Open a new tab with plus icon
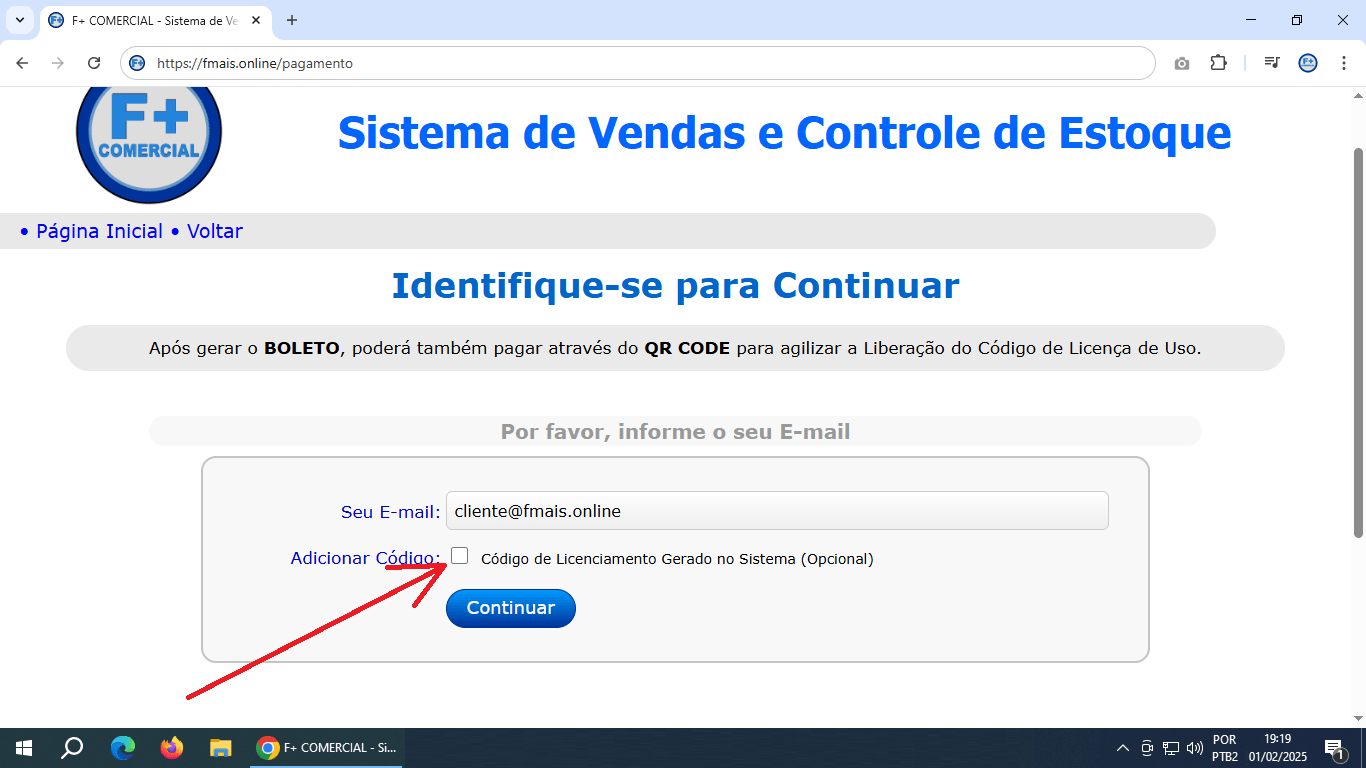Screen dimensions: 1366x768 click(x=292, y=20)
